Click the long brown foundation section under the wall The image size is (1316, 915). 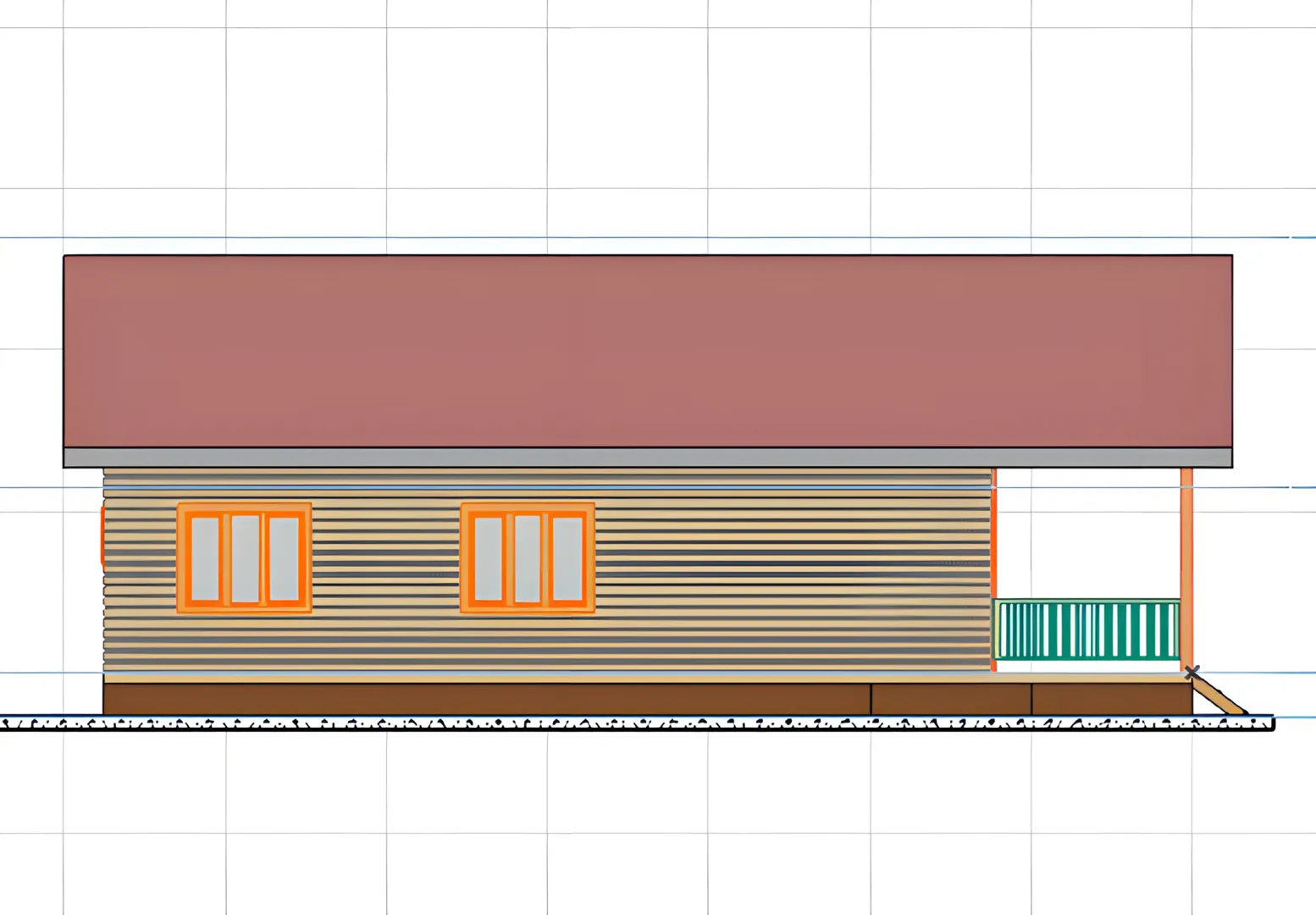(x=487, y=700)
